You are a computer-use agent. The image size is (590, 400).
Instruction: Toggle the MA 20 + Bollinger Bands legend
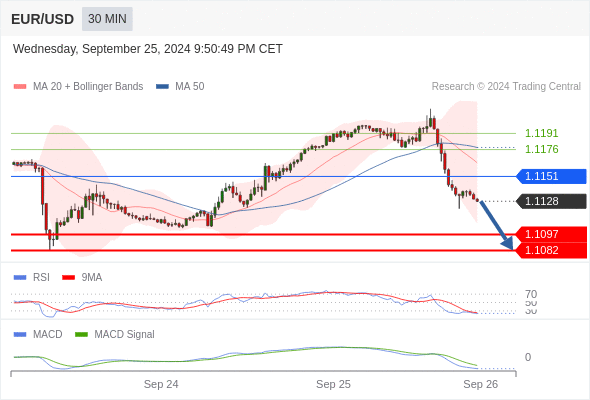coord(88,87)
